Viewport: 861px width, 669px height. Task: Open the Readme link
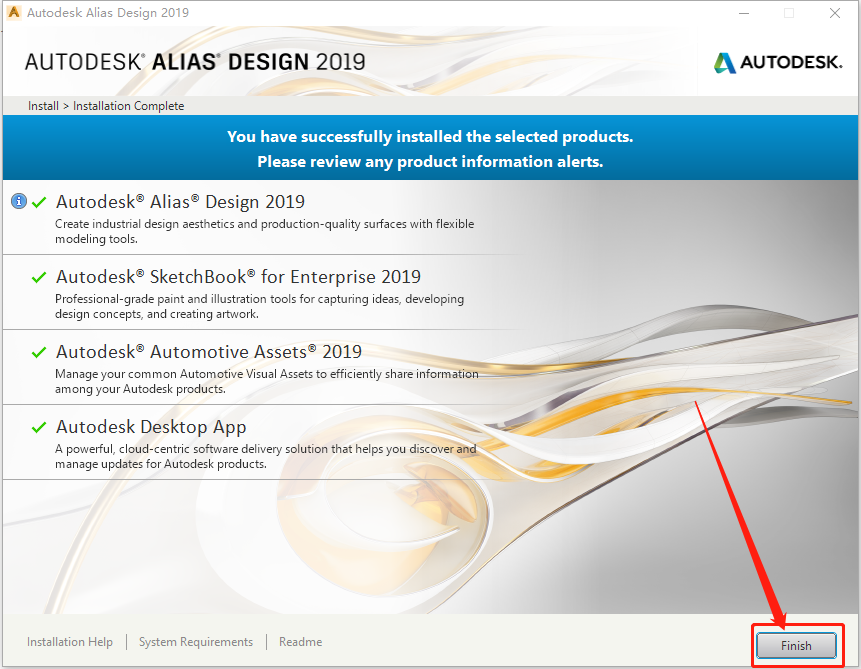300,642
